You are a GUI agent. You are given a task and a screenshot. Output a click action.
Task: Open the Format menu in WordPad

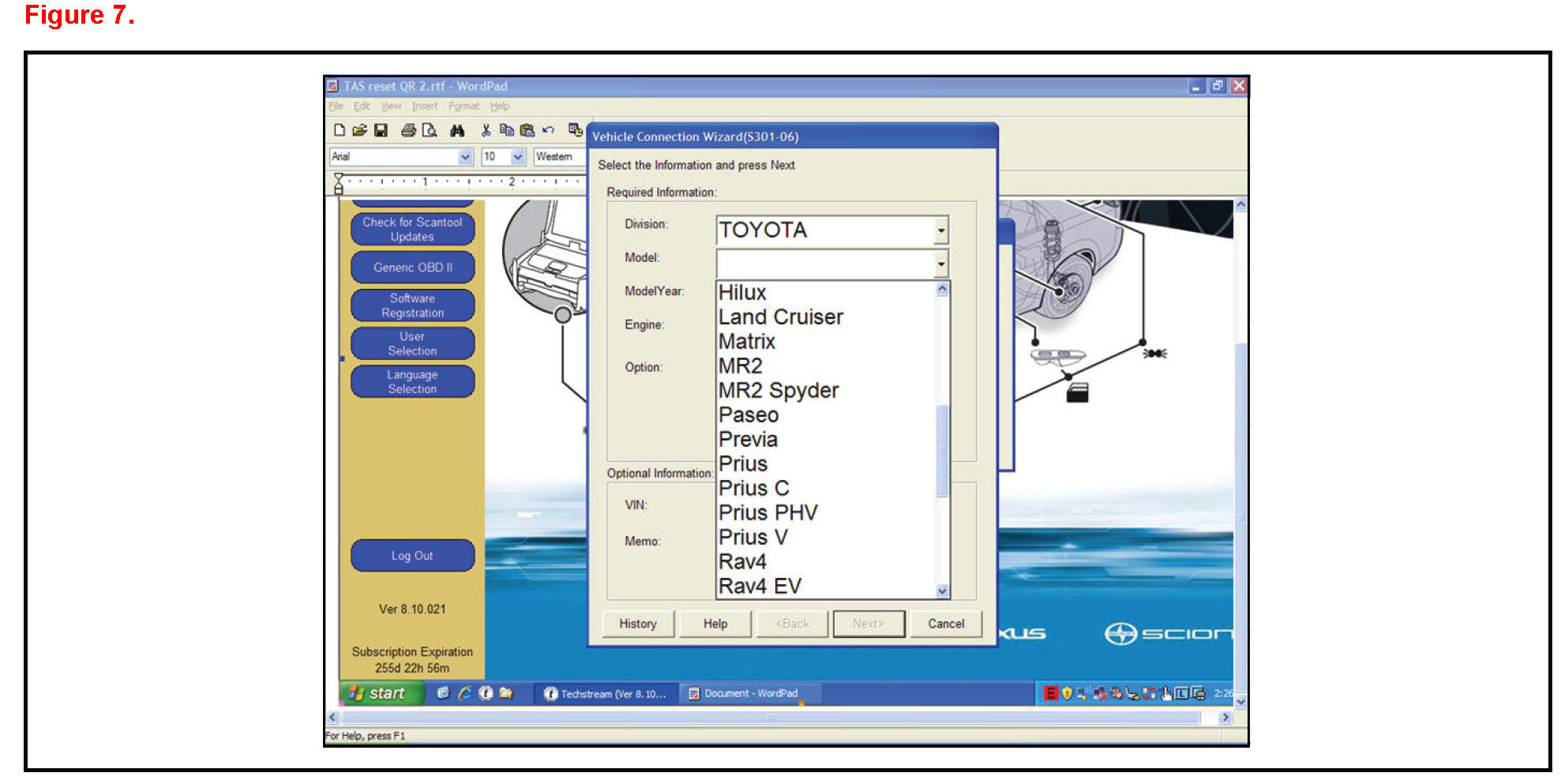point(463,106)
